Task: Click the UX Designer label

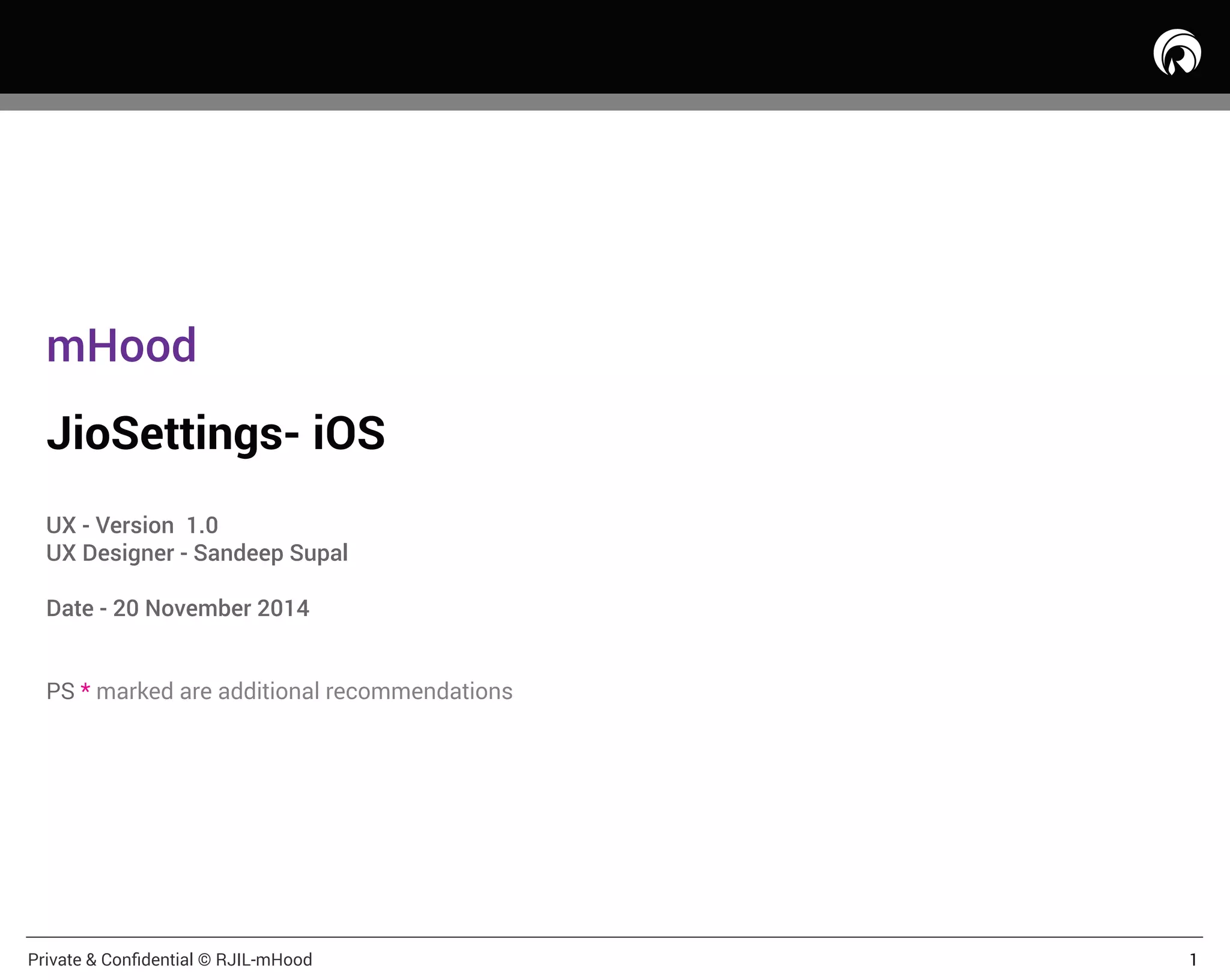Action: pos(110,553)
